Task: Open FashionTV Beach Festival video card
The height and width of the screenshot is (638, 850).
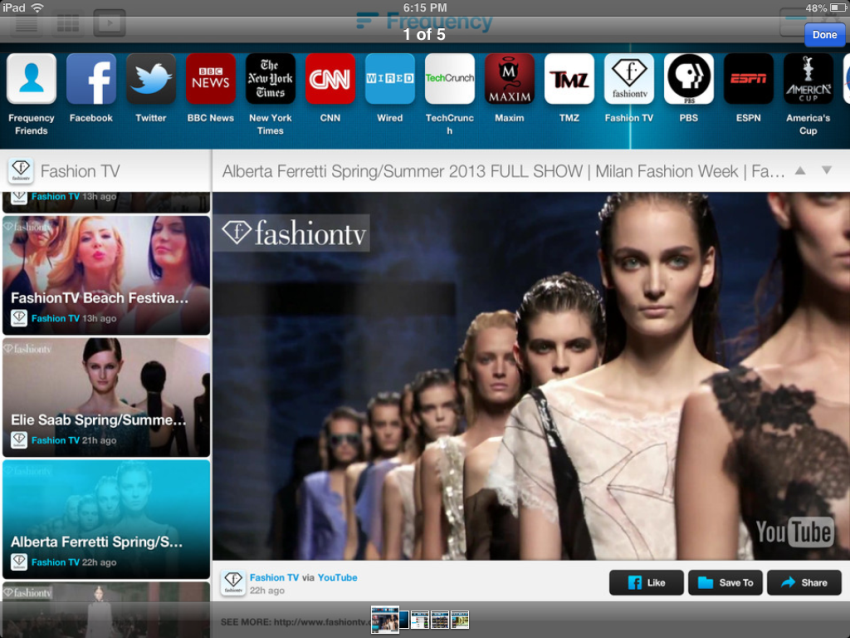Action: click(106, 275)
